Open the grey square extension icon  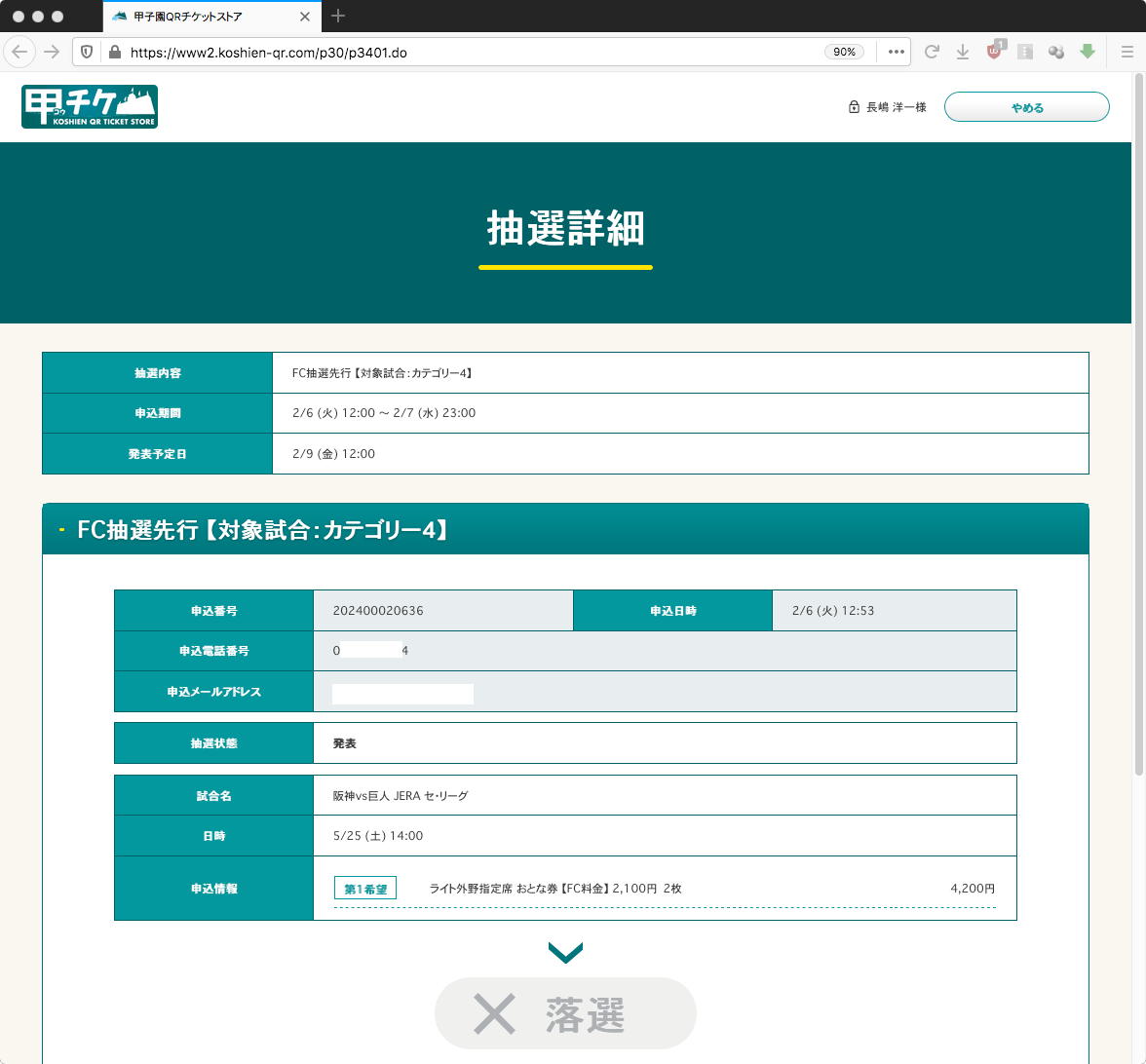tap(1025, 52)
